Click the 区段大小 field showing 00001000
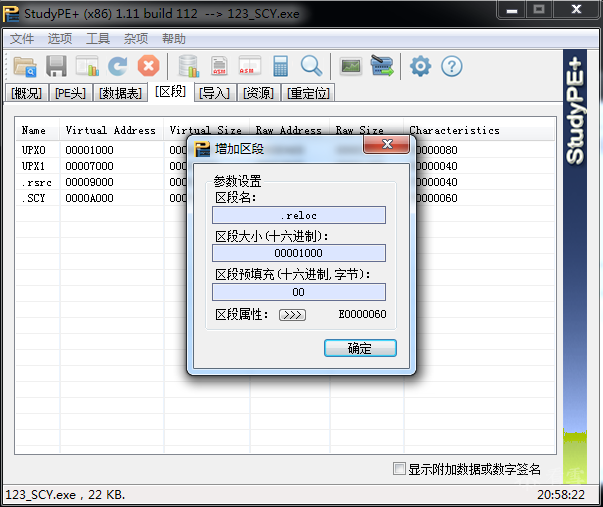 coord(299,253)
